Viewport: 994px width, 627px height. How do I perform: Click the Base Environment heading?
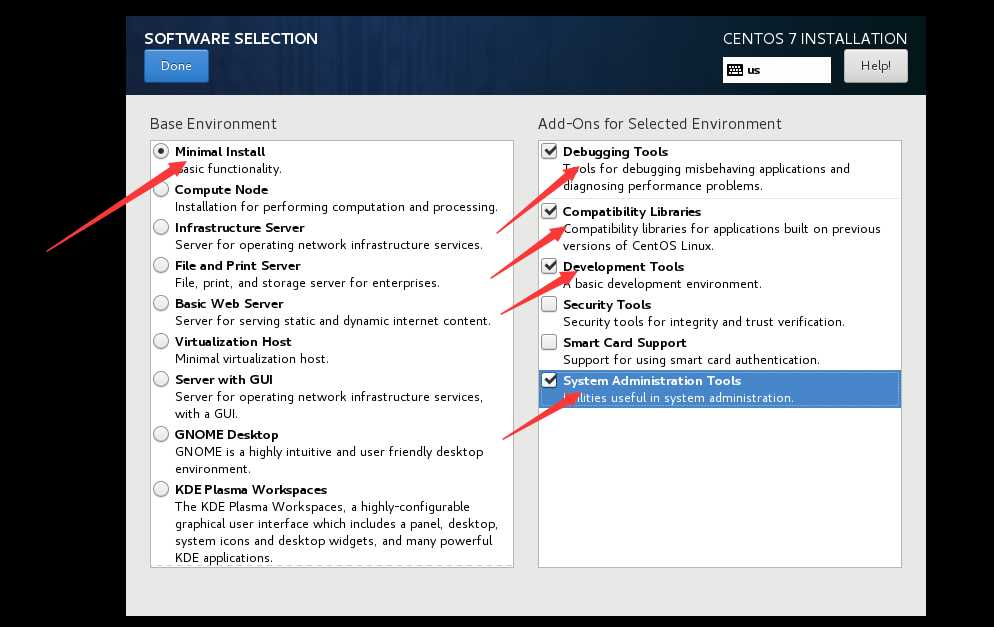tap(213, 124)
